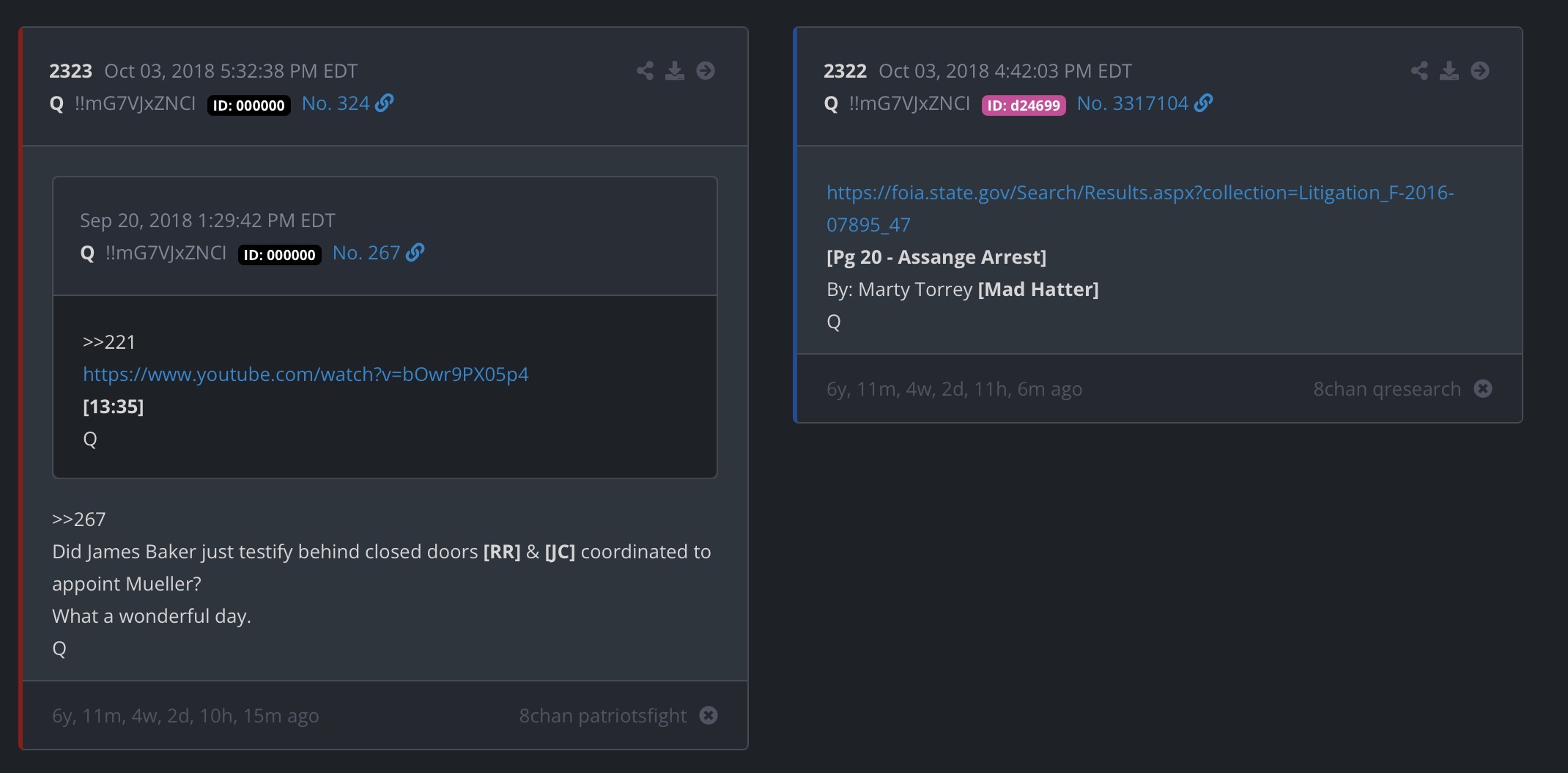Image resolution: width=1568 pixels, height=773 pixels.
Task: Click chain link icon beside No. 3317104
Action: pyautogui.click(x=1203, y=103)
